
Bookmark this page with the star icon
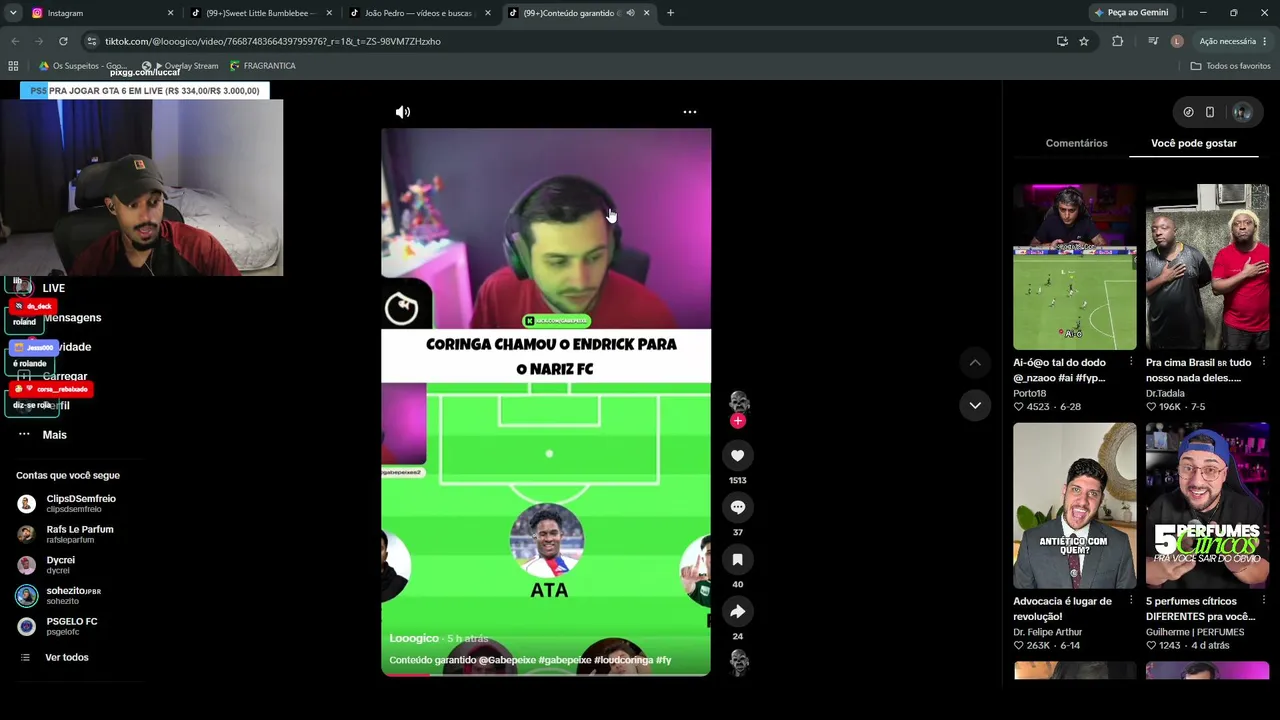[x=1084, y=41]
